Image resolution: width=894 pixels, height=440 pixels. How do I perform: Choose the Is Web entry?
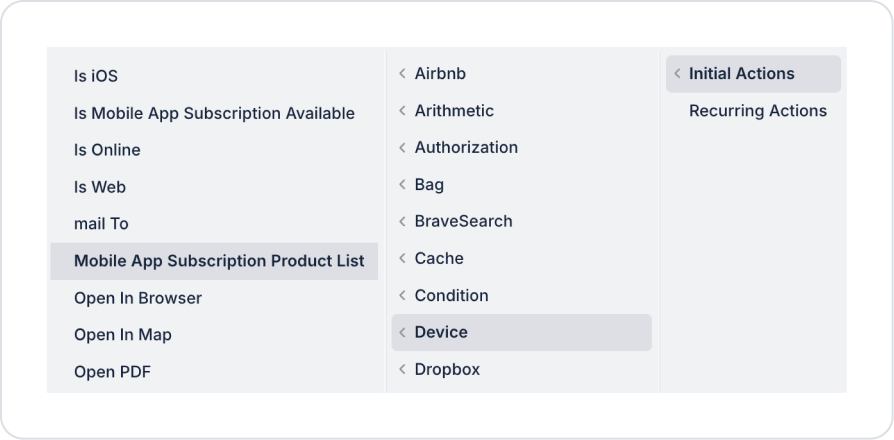click(x=100, y=187)
